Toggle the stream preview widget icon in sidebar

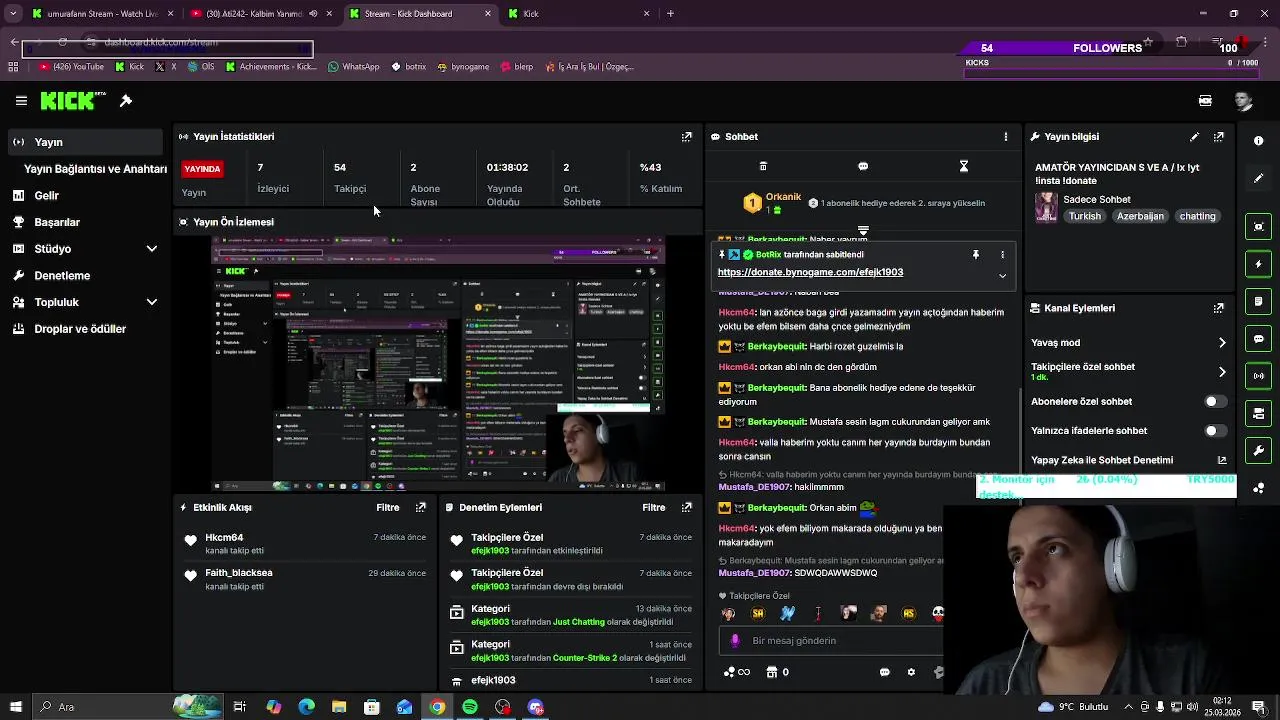(x=1259, y=227)
